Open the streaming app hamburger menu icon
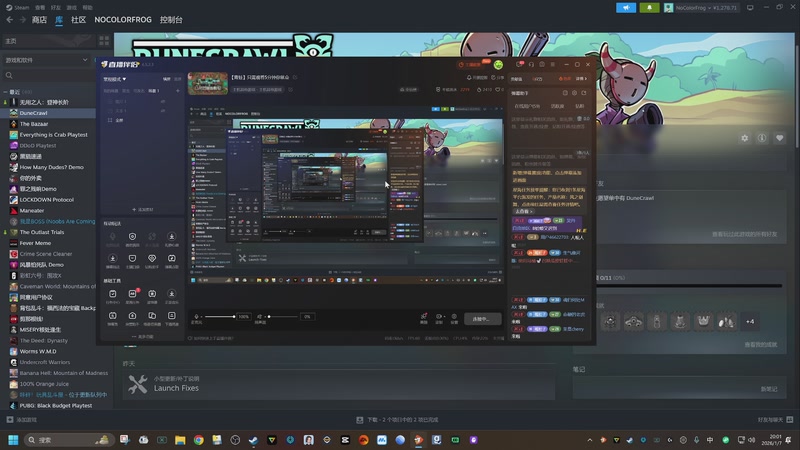The image size is (800, 450). pos(553,64)
